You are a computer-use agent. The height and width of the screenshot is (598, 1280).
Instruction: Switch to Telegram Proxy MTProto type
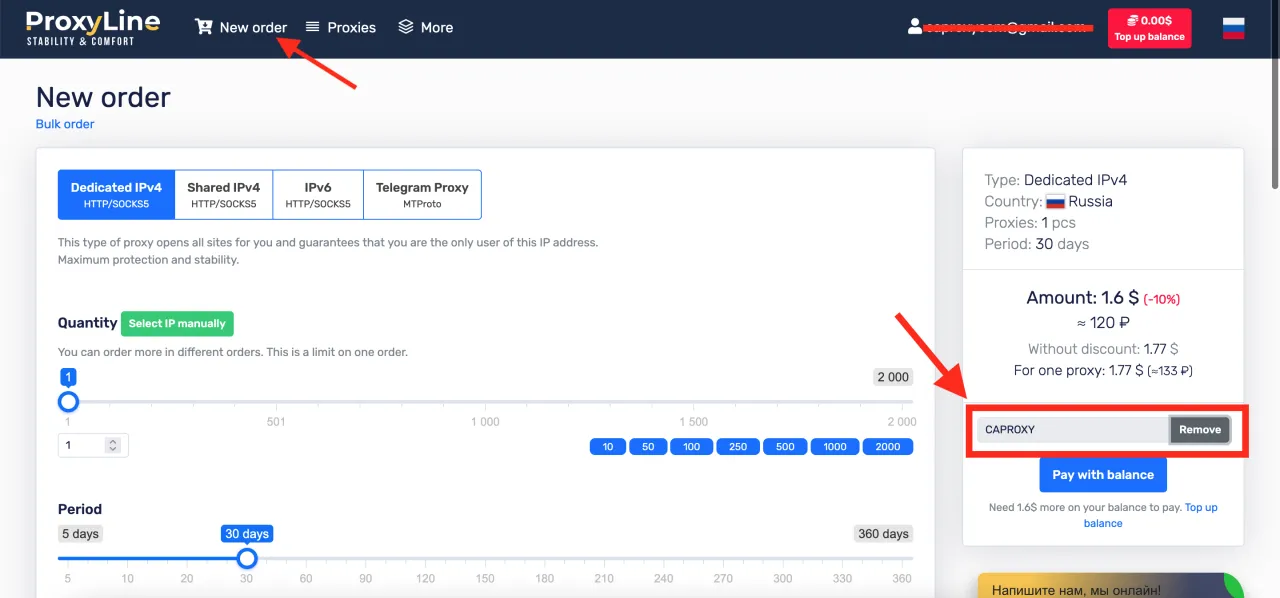[x=422, y=194]
